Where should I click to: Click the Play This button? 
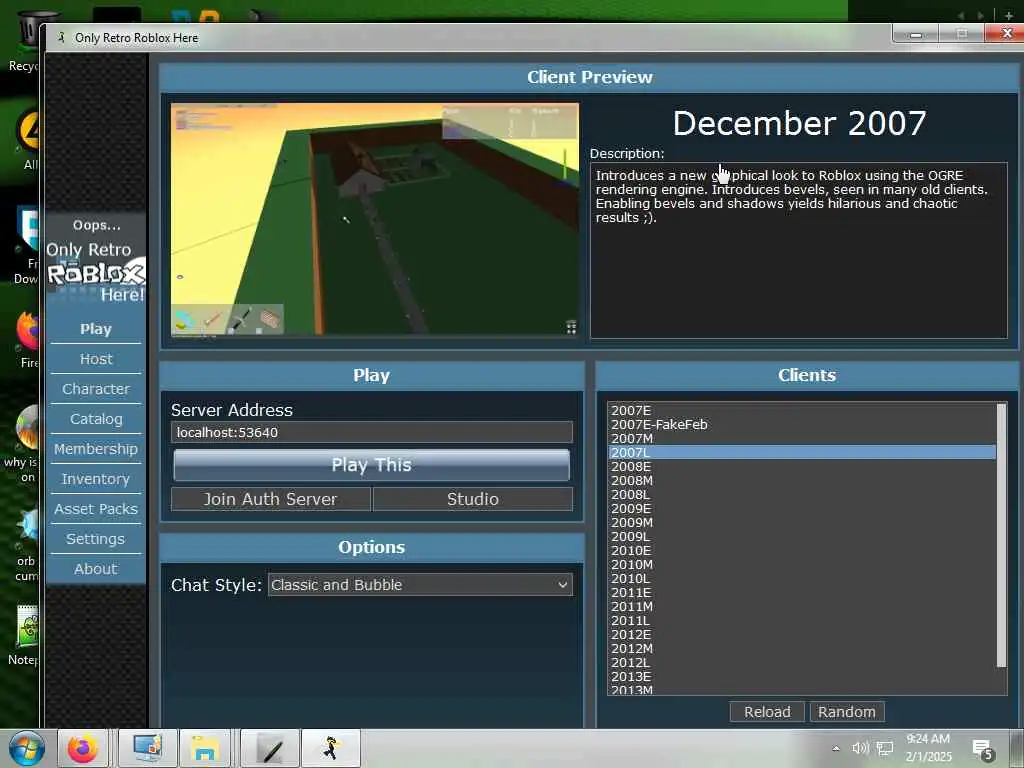point(372,465)
